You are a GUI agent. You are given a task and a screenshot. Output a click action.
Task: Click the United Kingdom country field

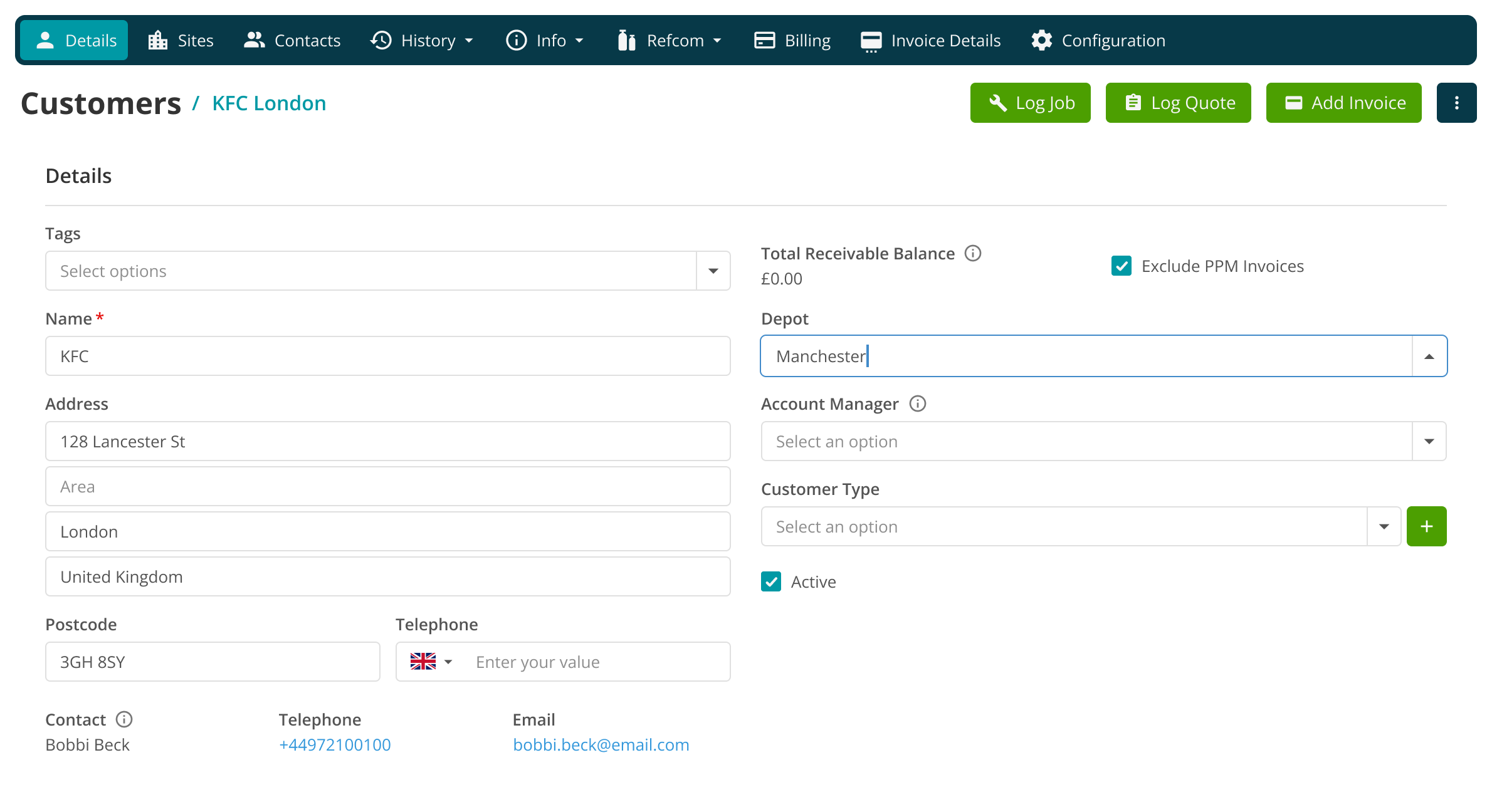pos(388,576)
